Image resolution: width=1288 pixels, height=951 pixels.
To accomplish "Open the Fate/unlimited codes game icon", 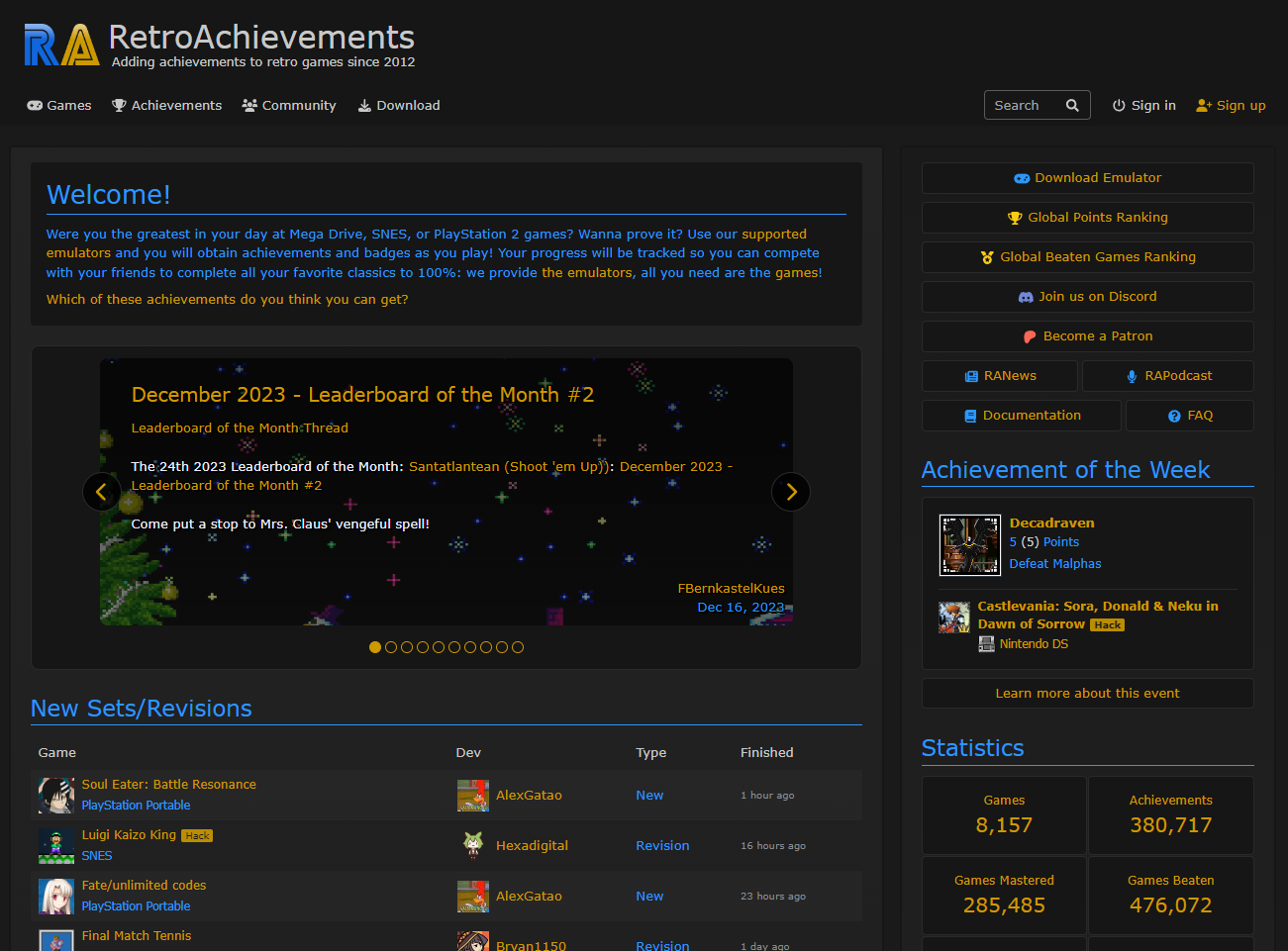I will [55, 897].
